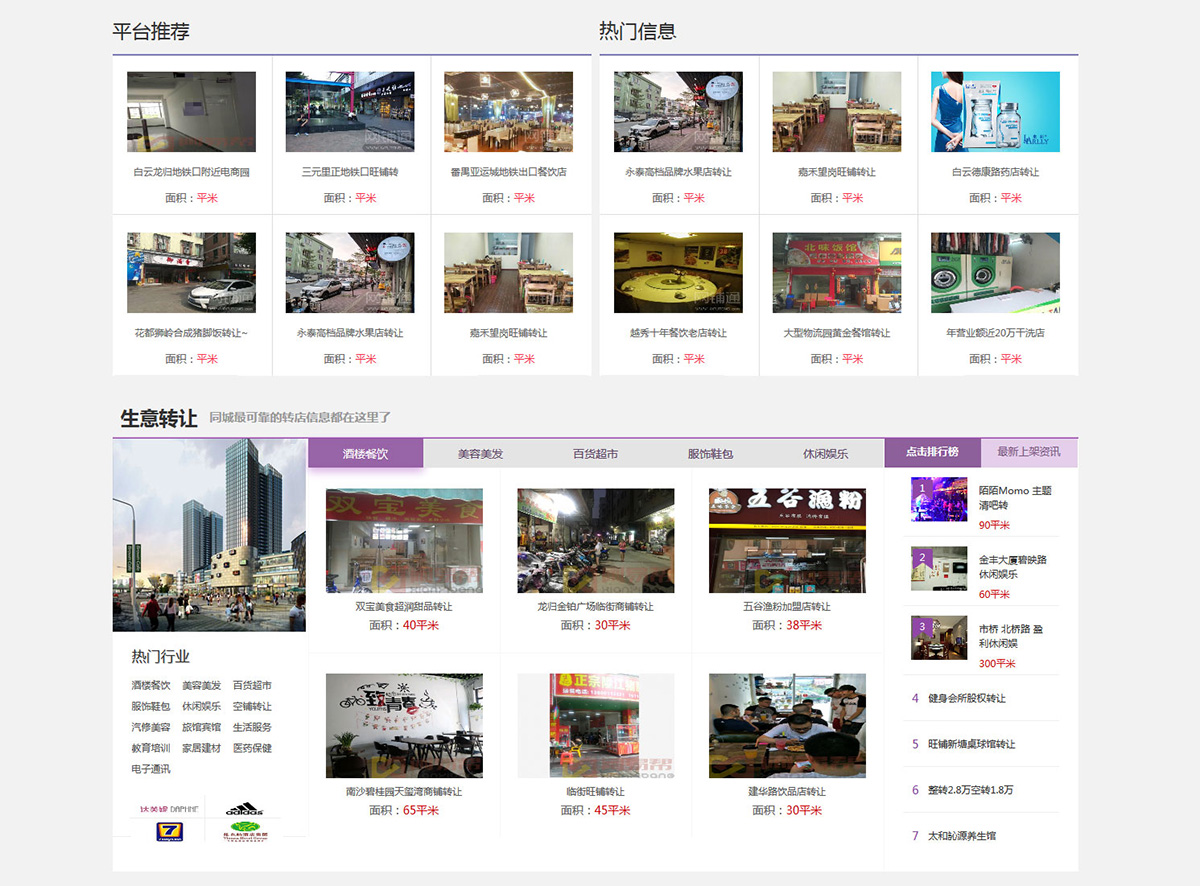Open the rank 2 金丰大厦 thumbnail
The image size is (1200, 886).
(x=938, y=569)
